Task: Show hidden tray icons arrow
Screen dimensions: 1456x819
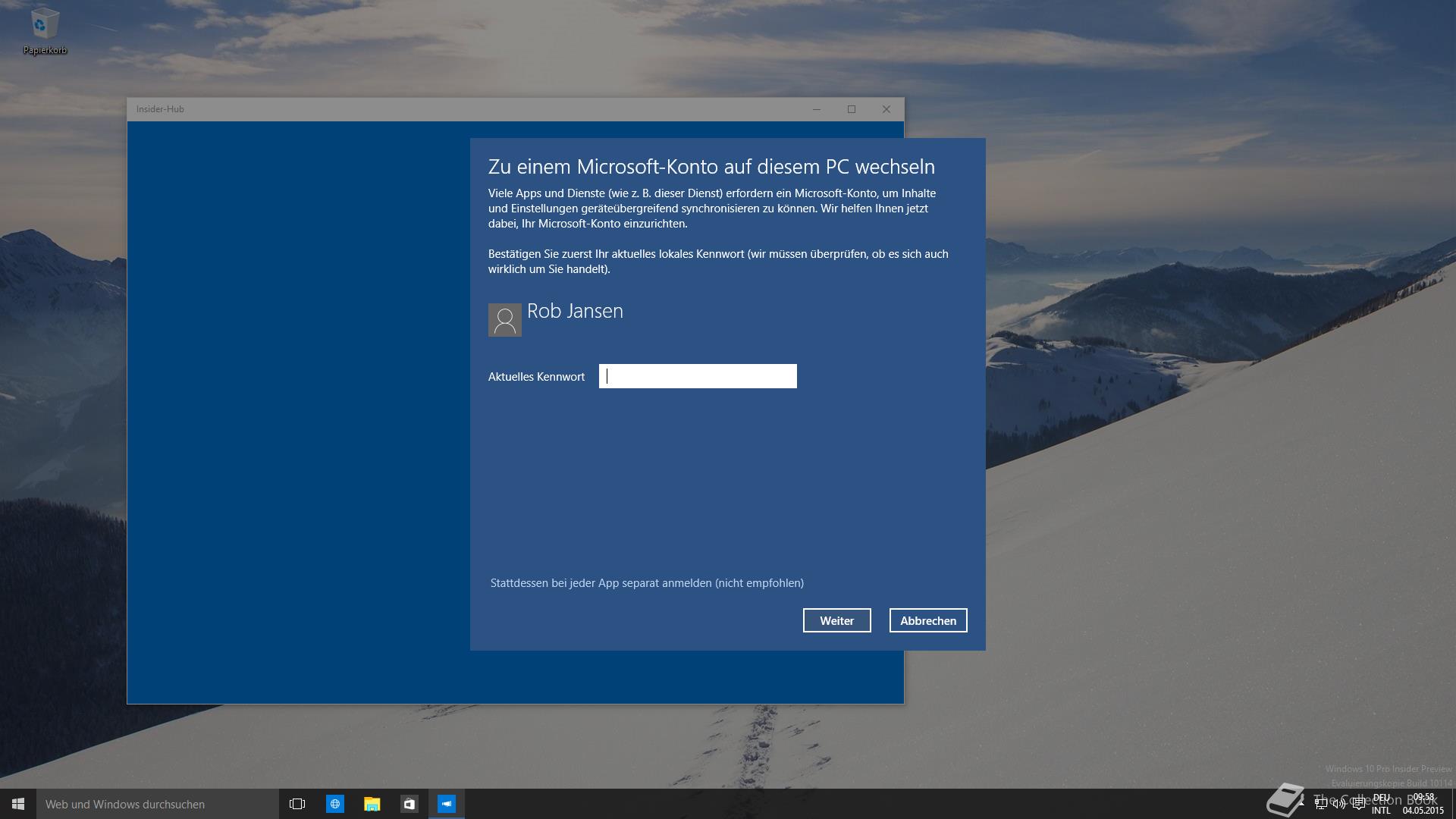Action: click(1302, 803)
